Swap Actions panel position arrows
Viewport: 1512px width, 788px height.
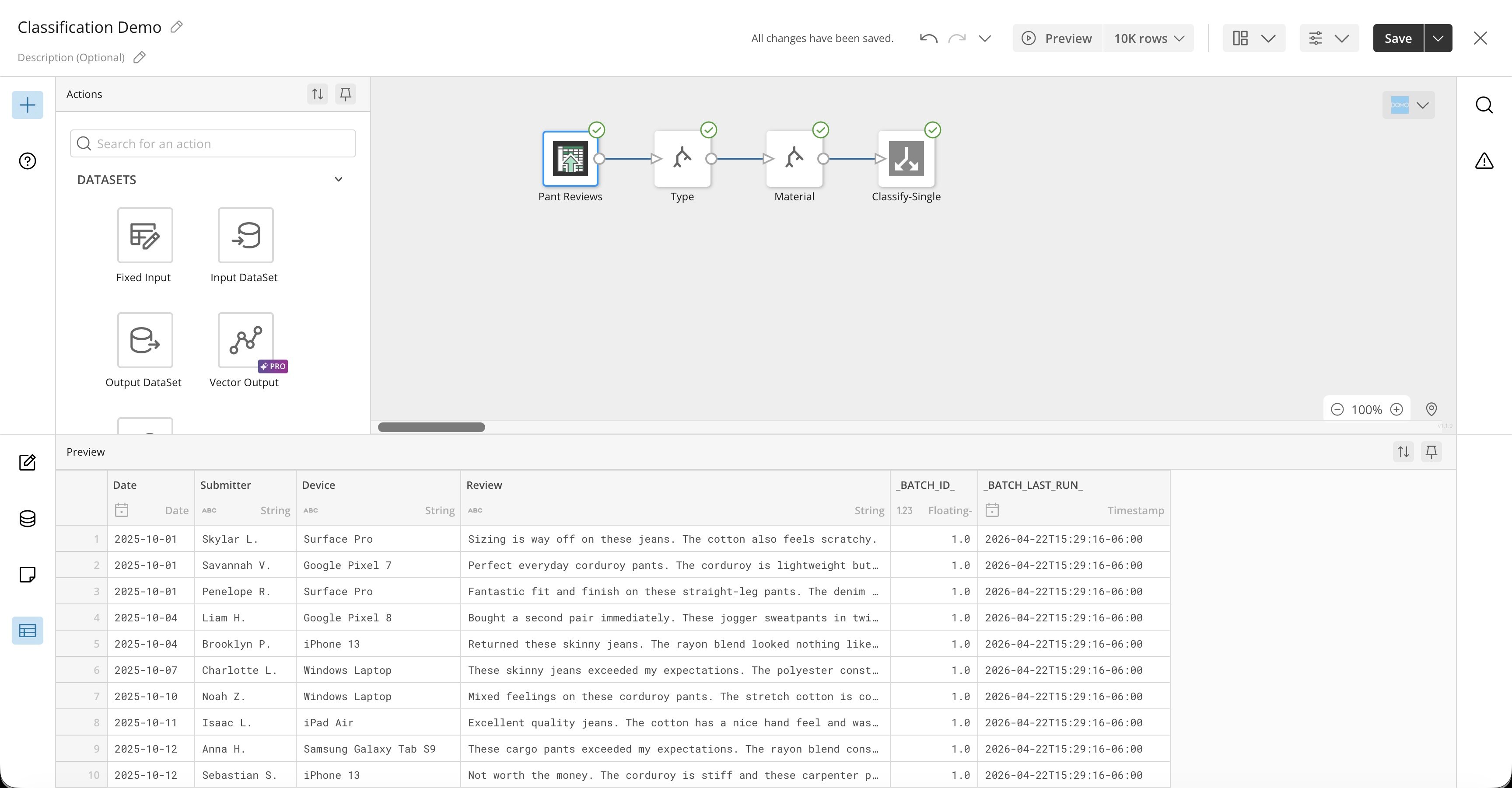318,94
